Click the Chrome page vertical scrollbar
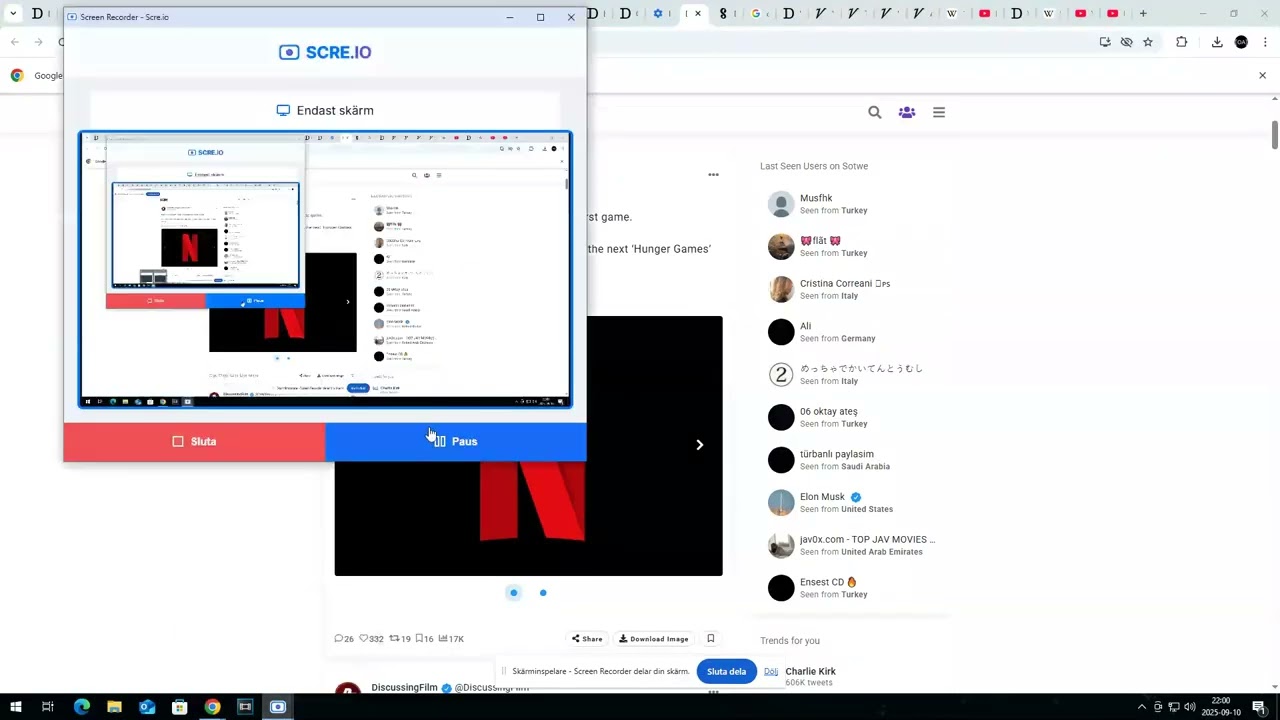 pos(1275,135)
